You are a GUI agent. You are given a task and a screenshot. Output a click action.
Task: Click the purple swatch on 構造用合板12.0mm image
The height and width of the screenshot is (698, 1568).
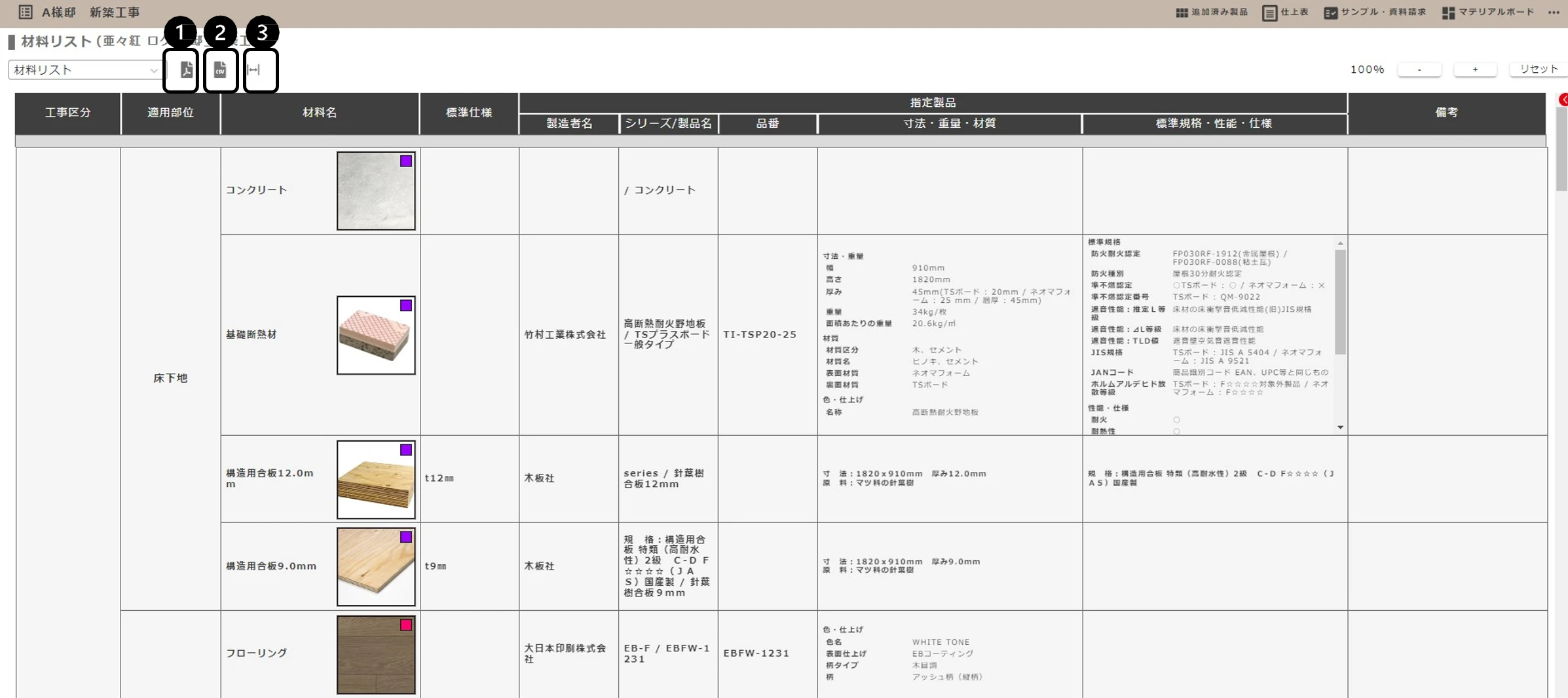406,450
